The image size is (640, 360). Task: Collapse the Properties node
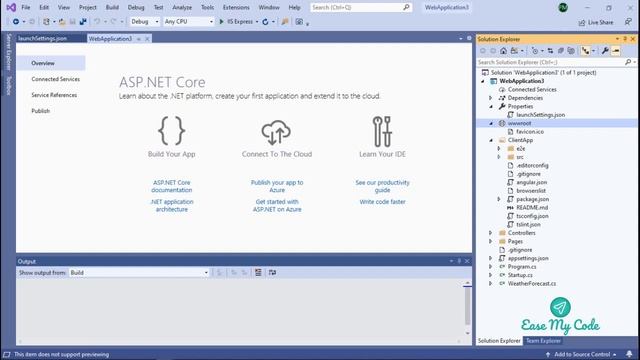coord(491,106)
